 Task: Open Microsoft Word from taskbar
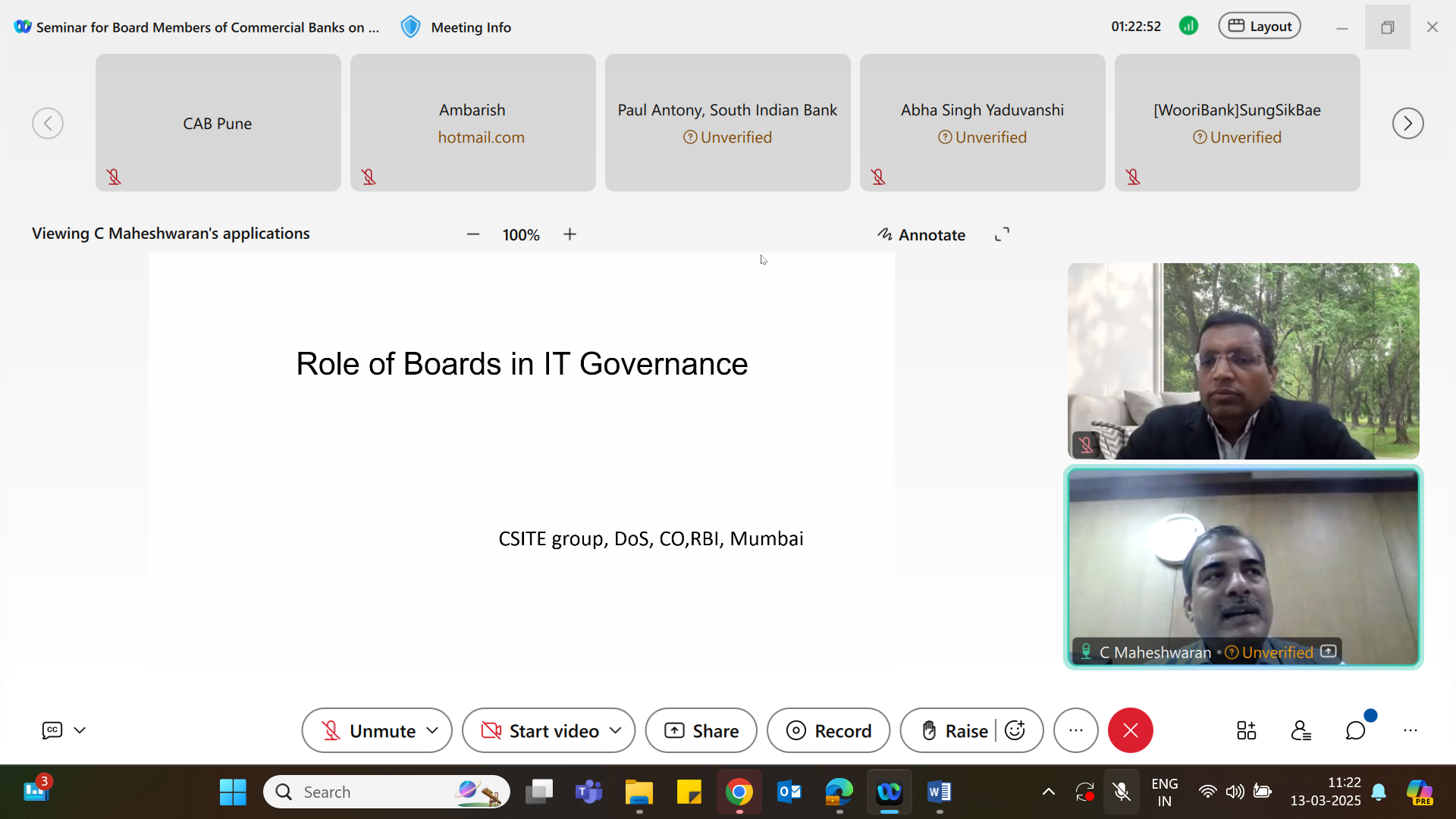(x=940, y=792)
